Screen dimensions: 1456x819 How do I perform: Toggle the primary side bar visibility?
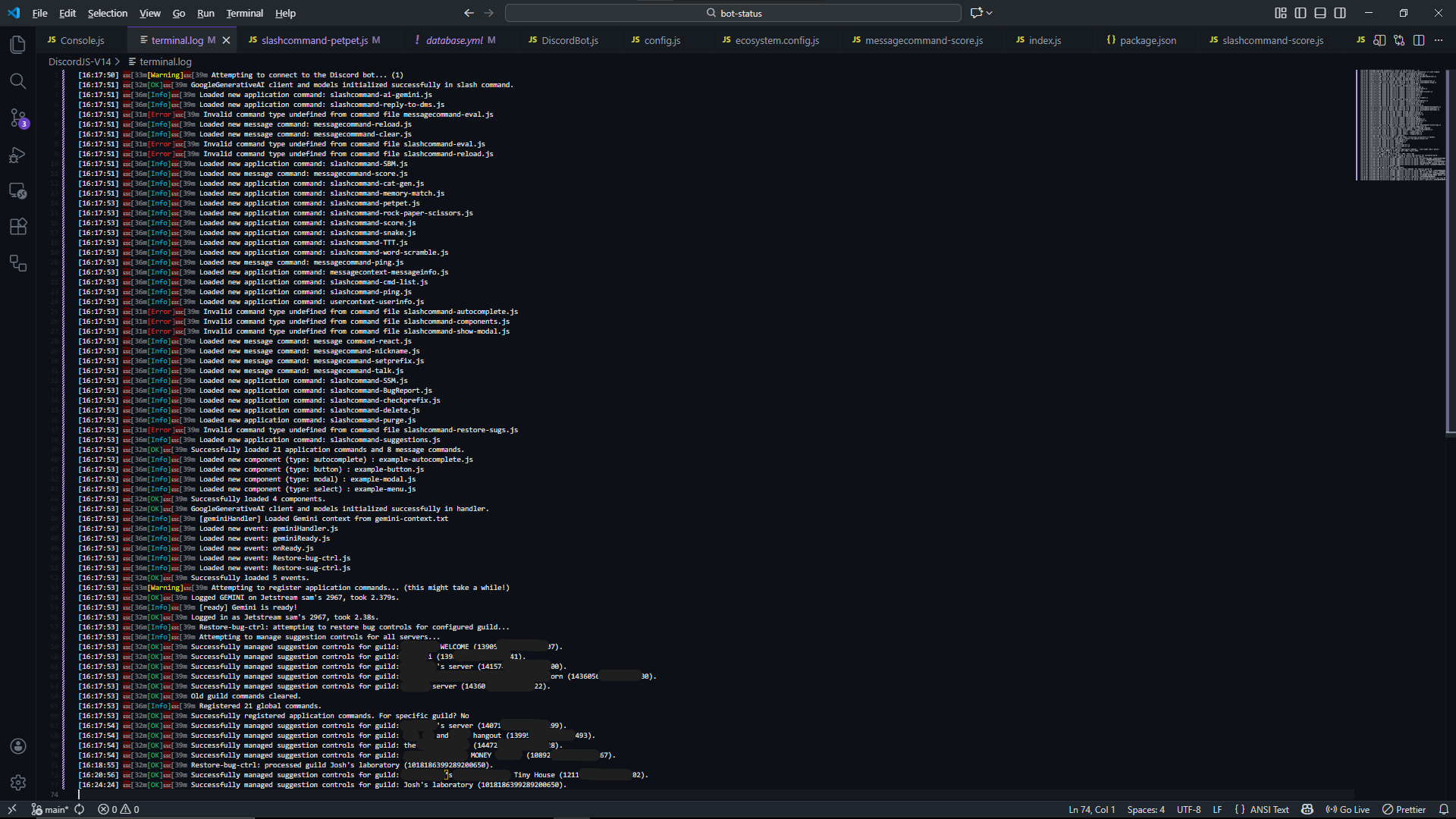tap(1301, 13)
